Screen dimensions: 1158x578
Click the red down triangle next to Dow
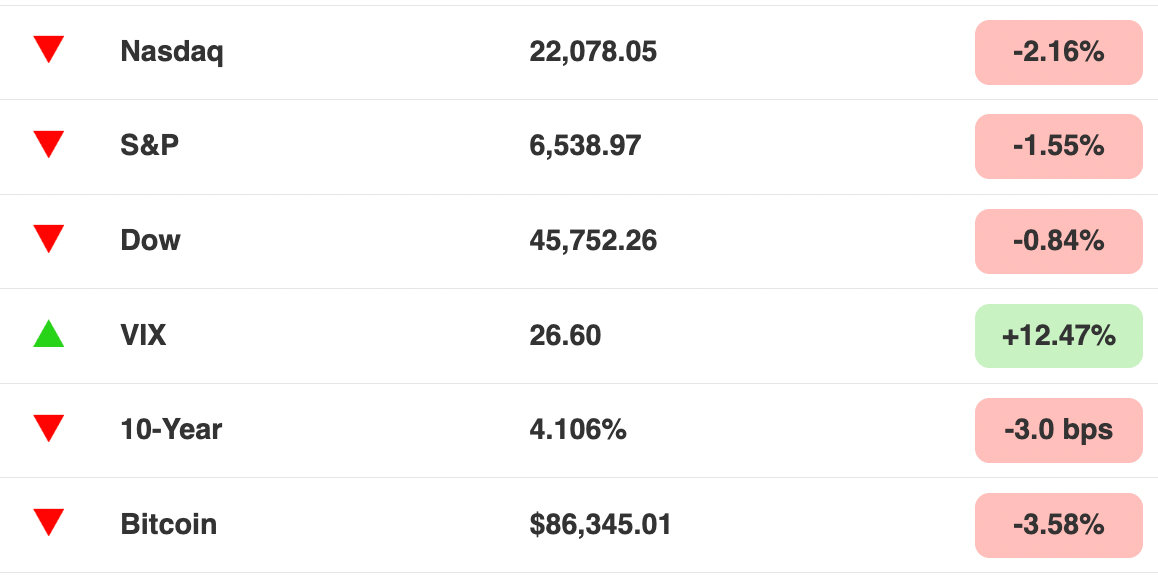tap(49, 239)
